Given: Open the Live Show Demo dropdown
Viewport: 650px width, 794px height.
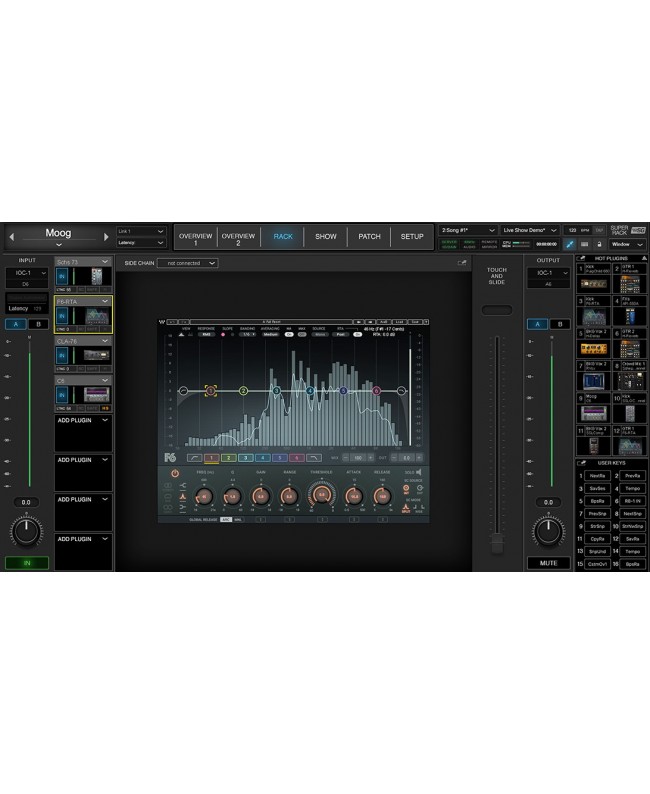Looking at the screenshot, I should 529,230.
